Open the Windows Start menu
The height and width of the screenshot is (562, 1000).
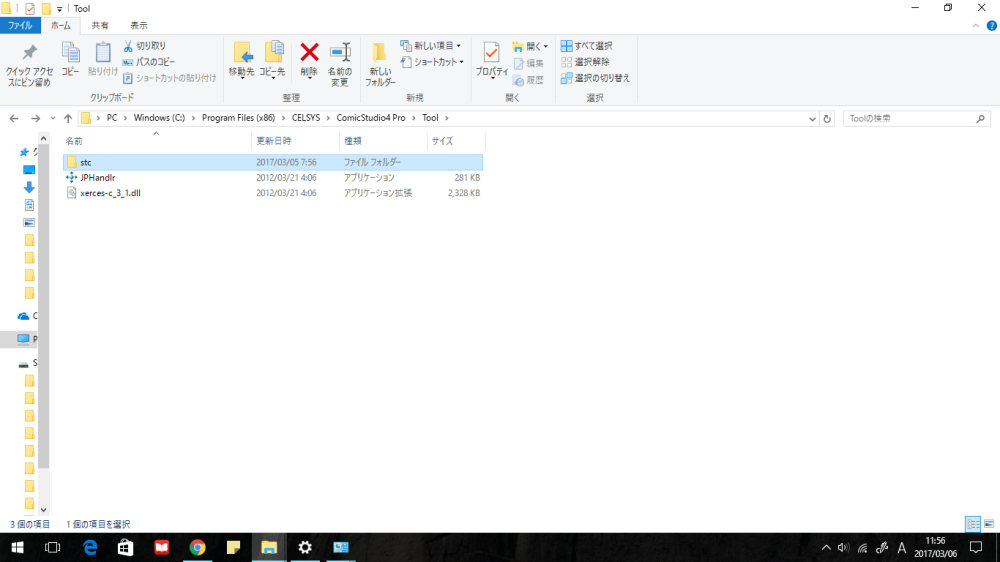tap(17, 548)
